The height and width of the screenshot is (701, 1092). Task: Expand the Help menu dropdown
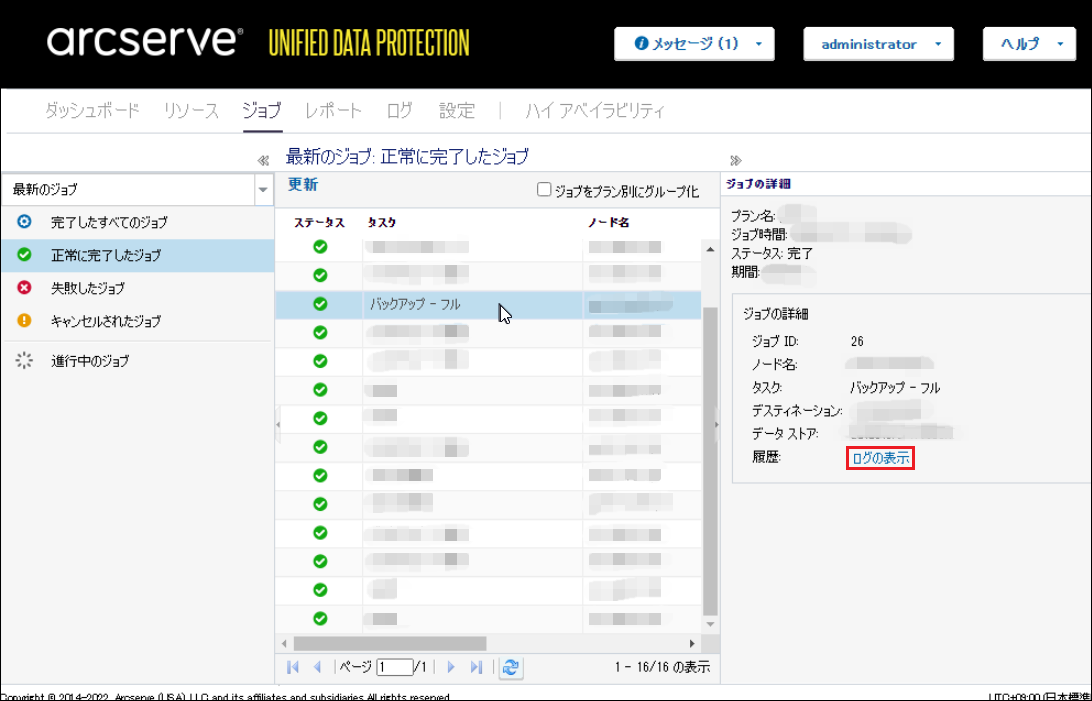(1029, 44)
